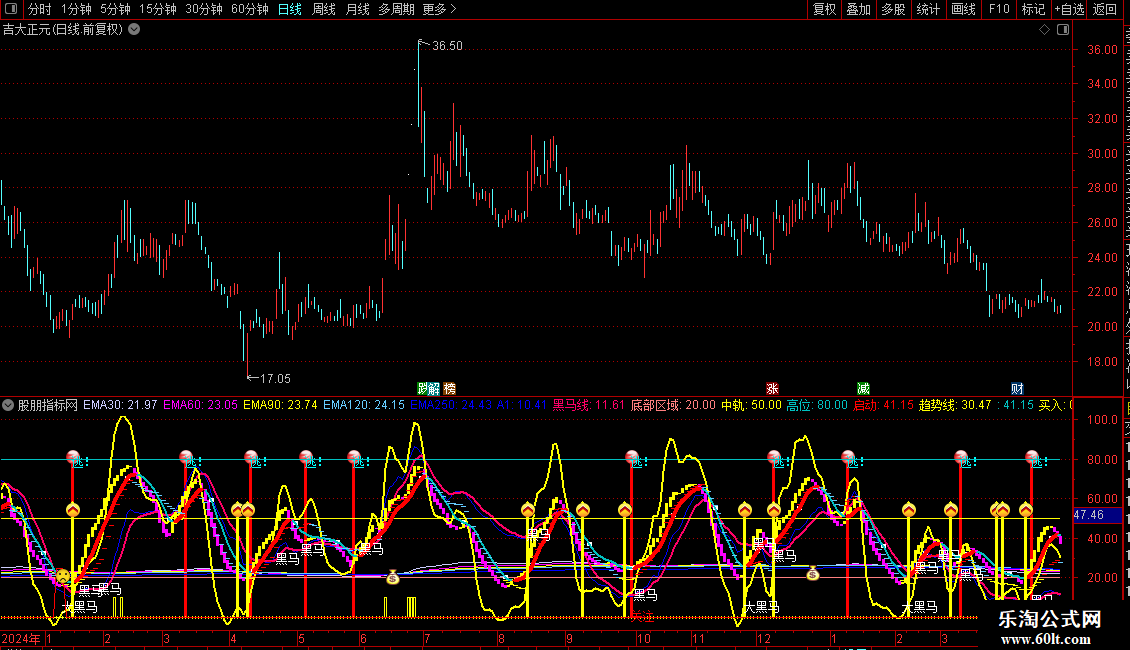This screenshot has width=1130, height=650.
Task: Click the 返回 back button
Action: tap(1105, 9)
